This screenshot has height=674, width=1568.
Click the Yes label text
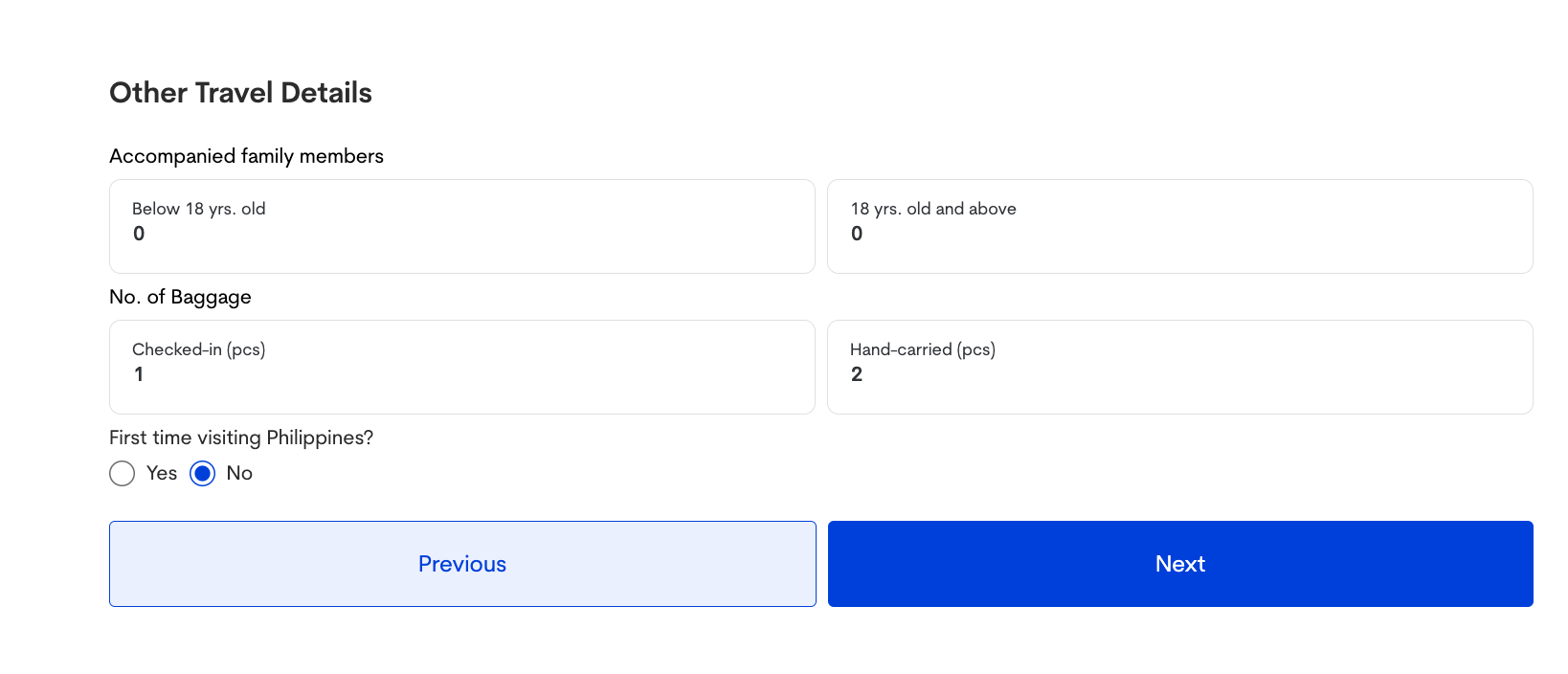162,473
